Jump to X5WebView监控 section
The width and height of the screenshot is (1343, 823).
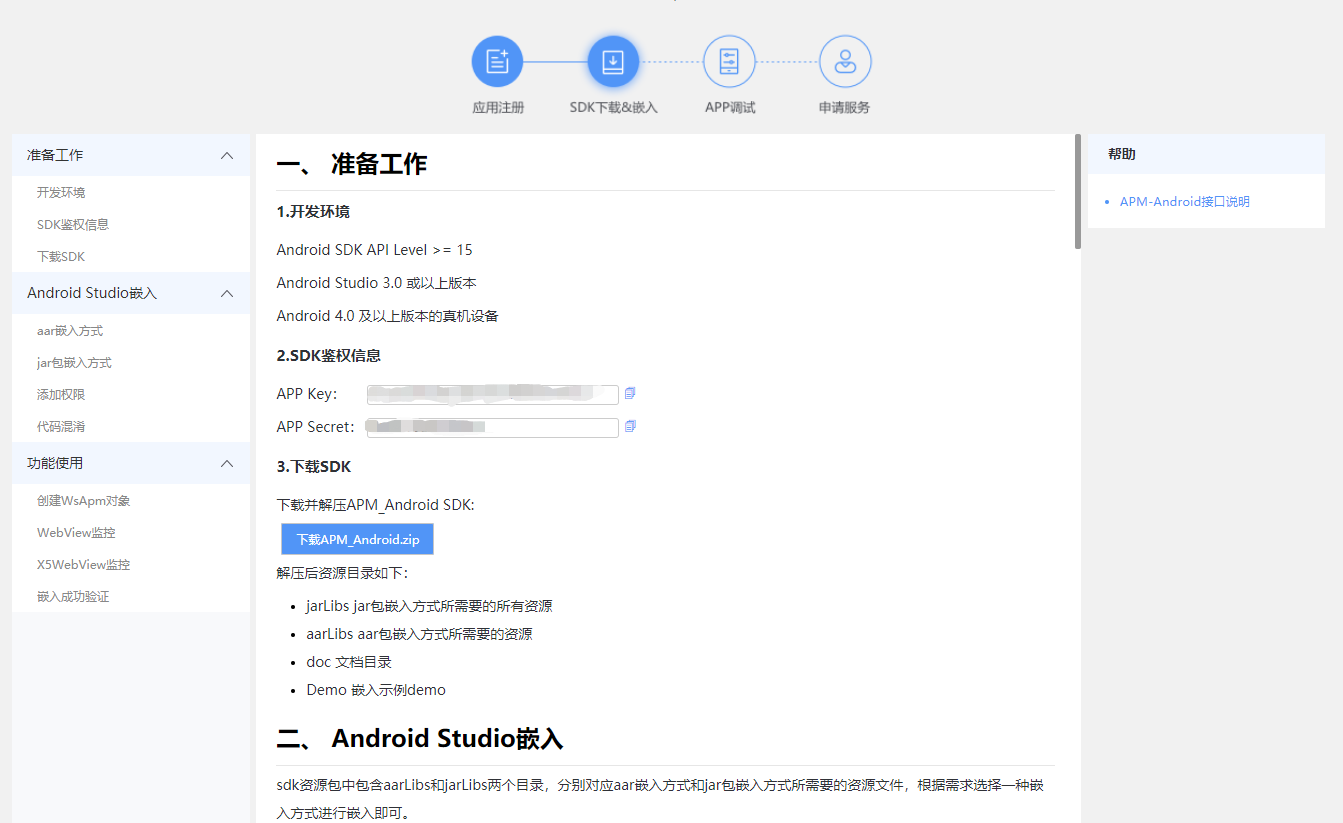click(x=84, y=564)
